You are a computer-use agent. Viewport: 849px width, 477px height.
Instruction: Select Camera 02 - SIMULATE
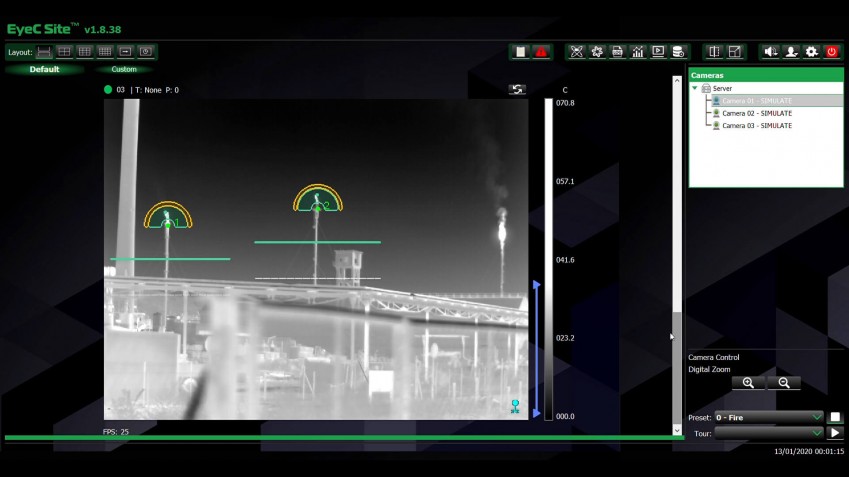point(756,113)
